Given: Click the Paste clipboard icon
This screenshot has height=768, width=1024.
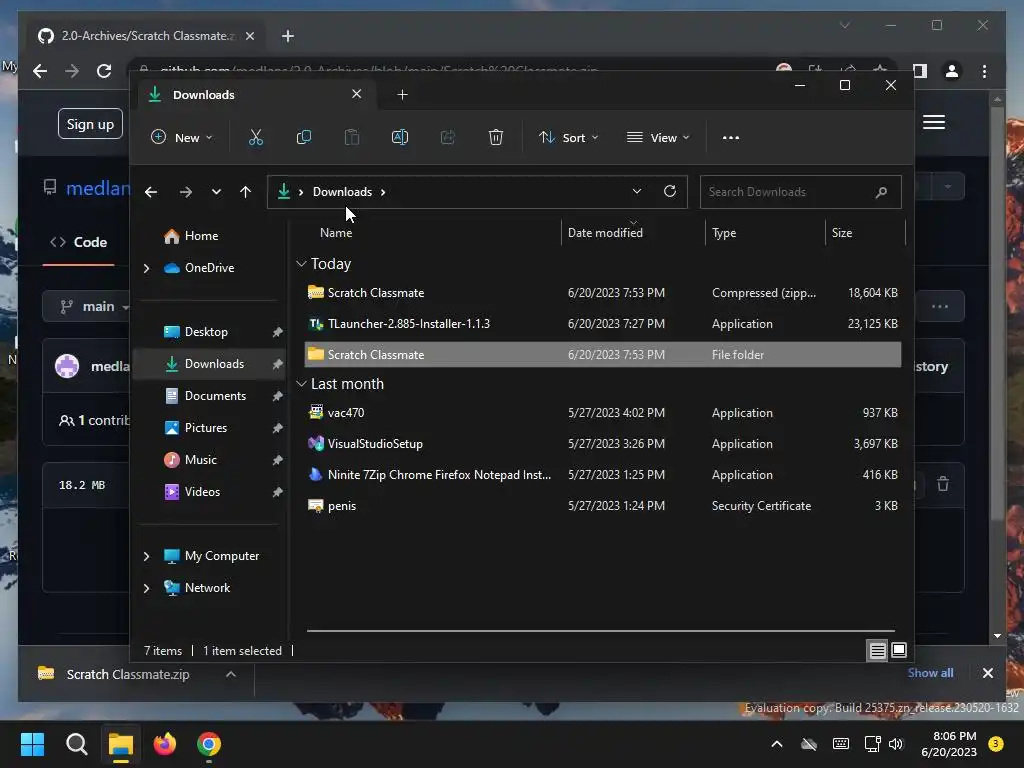Looking at the screenshot, I should tap(352, 137).
